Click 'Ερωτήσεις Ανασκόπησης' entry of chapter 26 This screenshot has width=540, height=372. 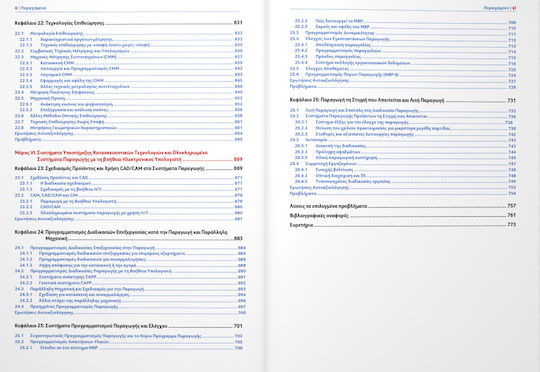(403, 187)
